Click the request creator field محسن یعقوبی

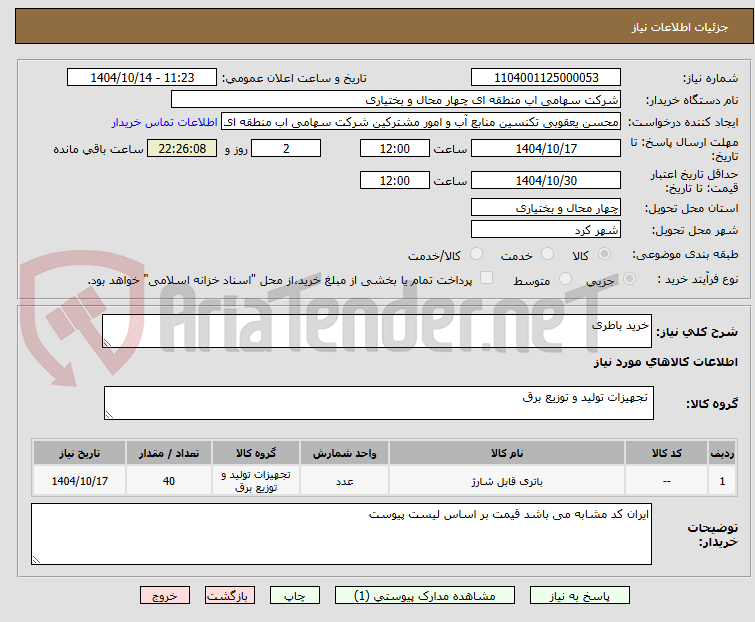tap(421, 122)
